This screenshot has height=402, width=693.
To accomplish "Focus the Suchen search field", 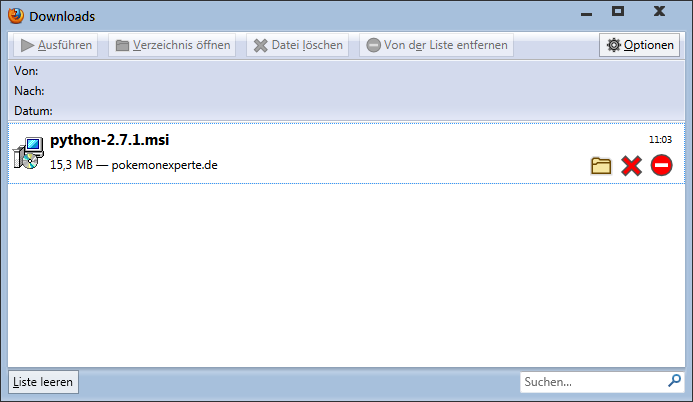I will (x=592, y=382).
